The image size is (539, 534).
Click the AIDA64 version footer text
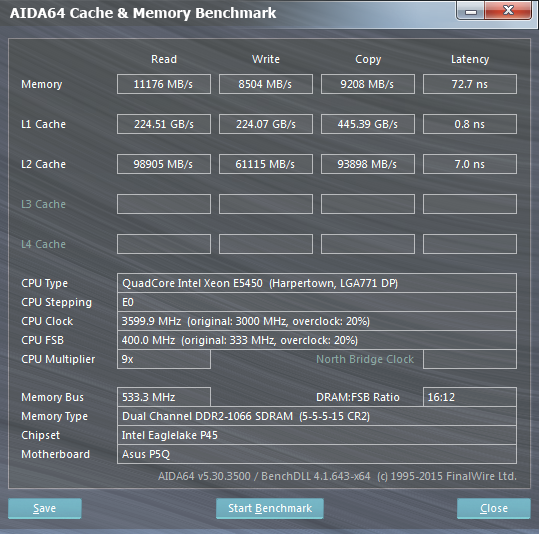pos(337,476)
